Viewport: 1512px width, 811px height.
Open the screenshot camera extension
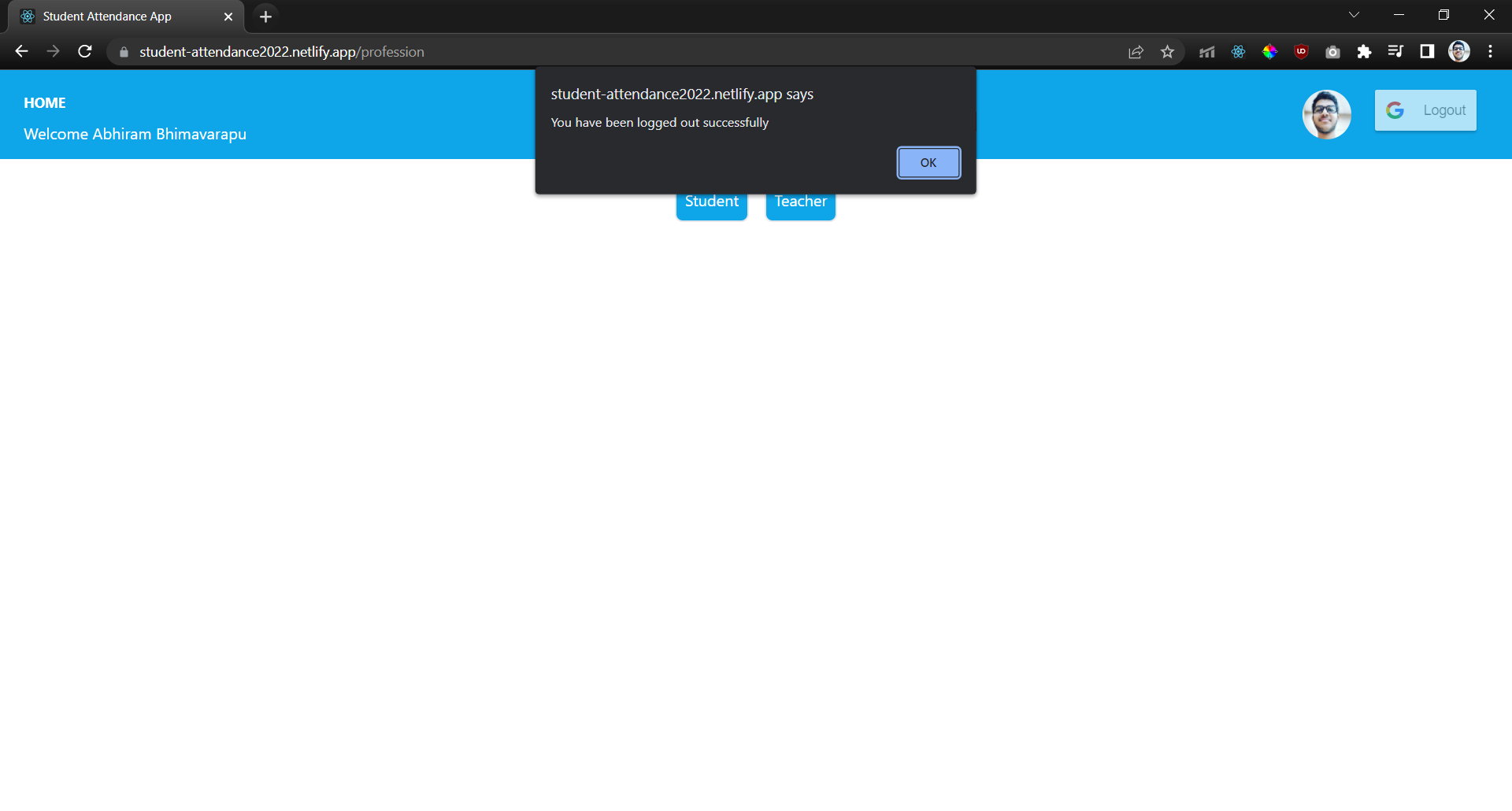tap(1332, 51)
